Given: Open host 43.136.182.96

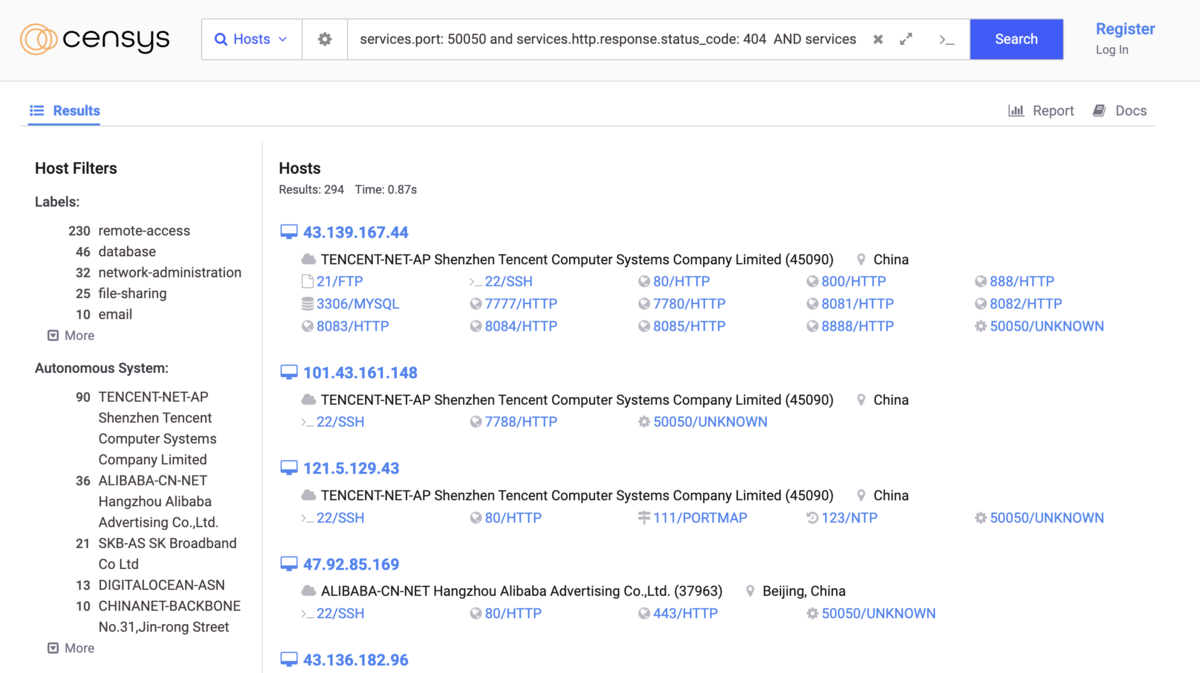Looking at the screenshot, I should click(x=356, y=661).
